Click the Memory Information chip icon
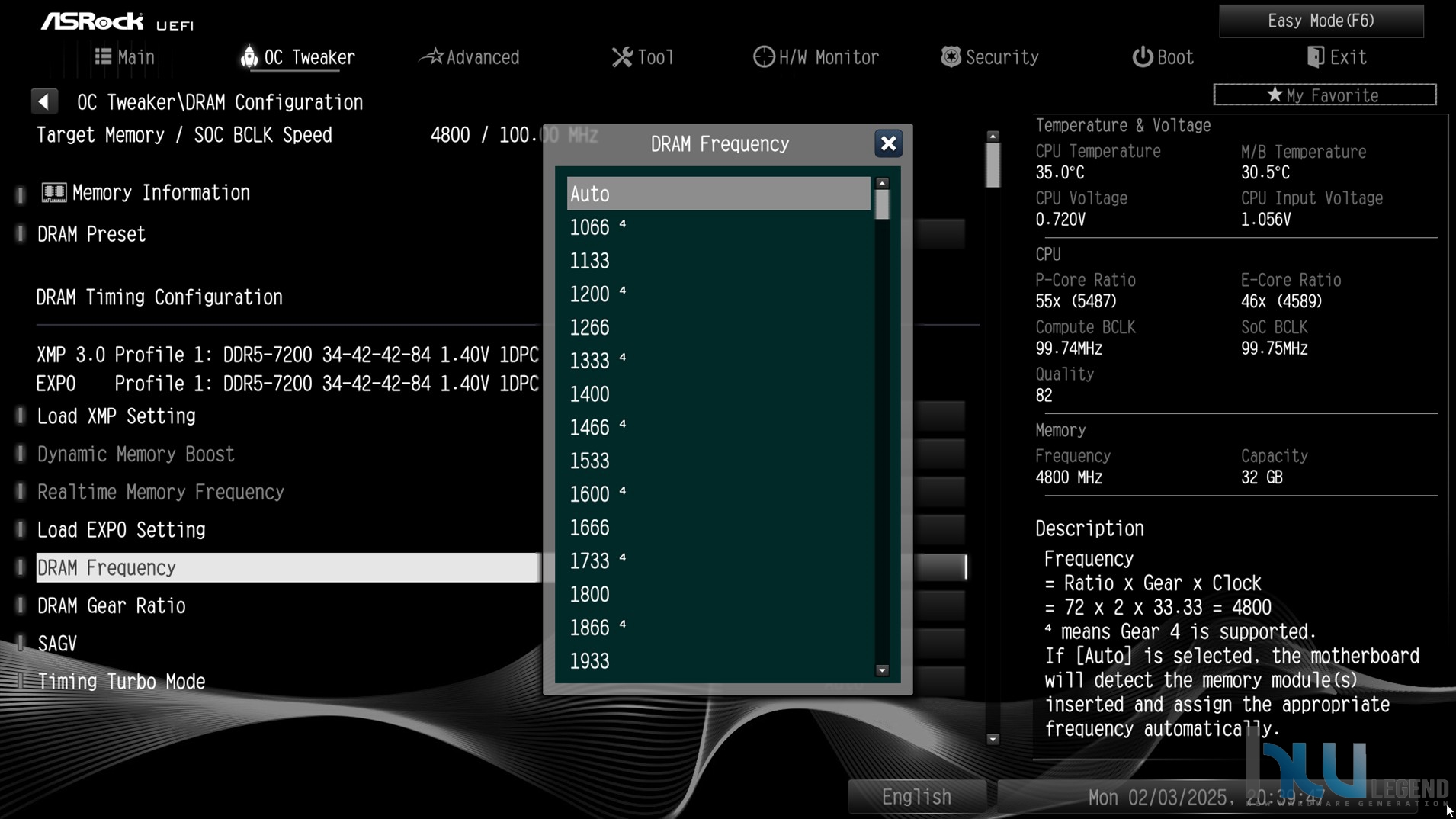This screenshot has width=1456, height=819. [x=53, y=192]
